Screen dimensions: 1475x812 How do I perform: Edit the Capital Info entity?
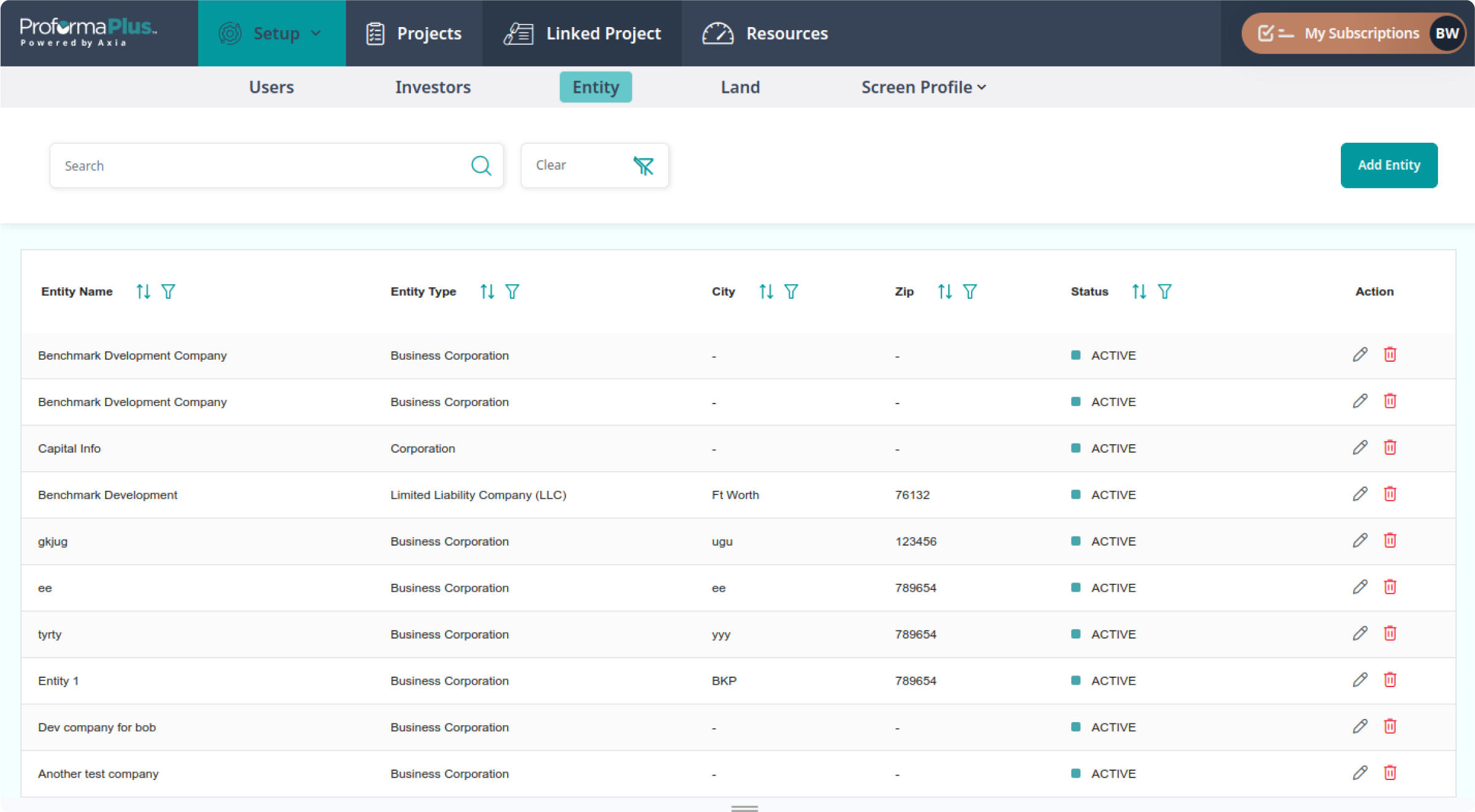pos(1359,448)
